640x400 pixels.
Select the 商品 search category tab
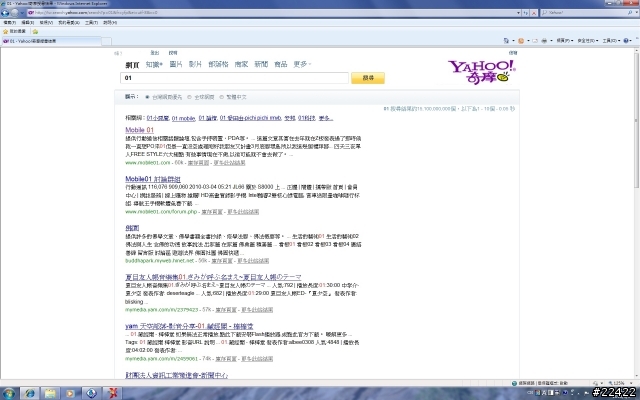[x=281, y=64]
